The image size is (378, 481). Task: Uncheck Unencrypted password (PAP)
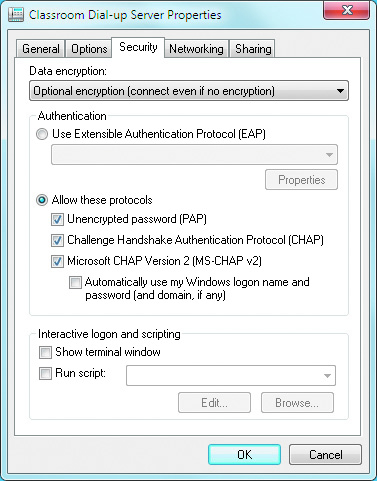click(57, 219)
